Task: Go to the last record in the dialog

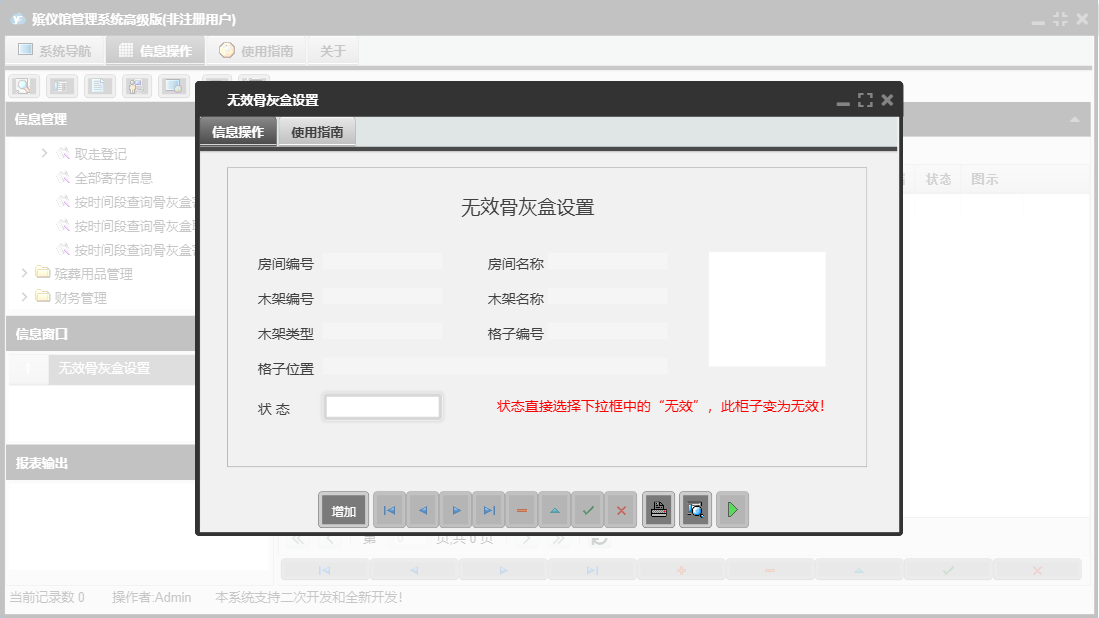Action: [489, 509]
